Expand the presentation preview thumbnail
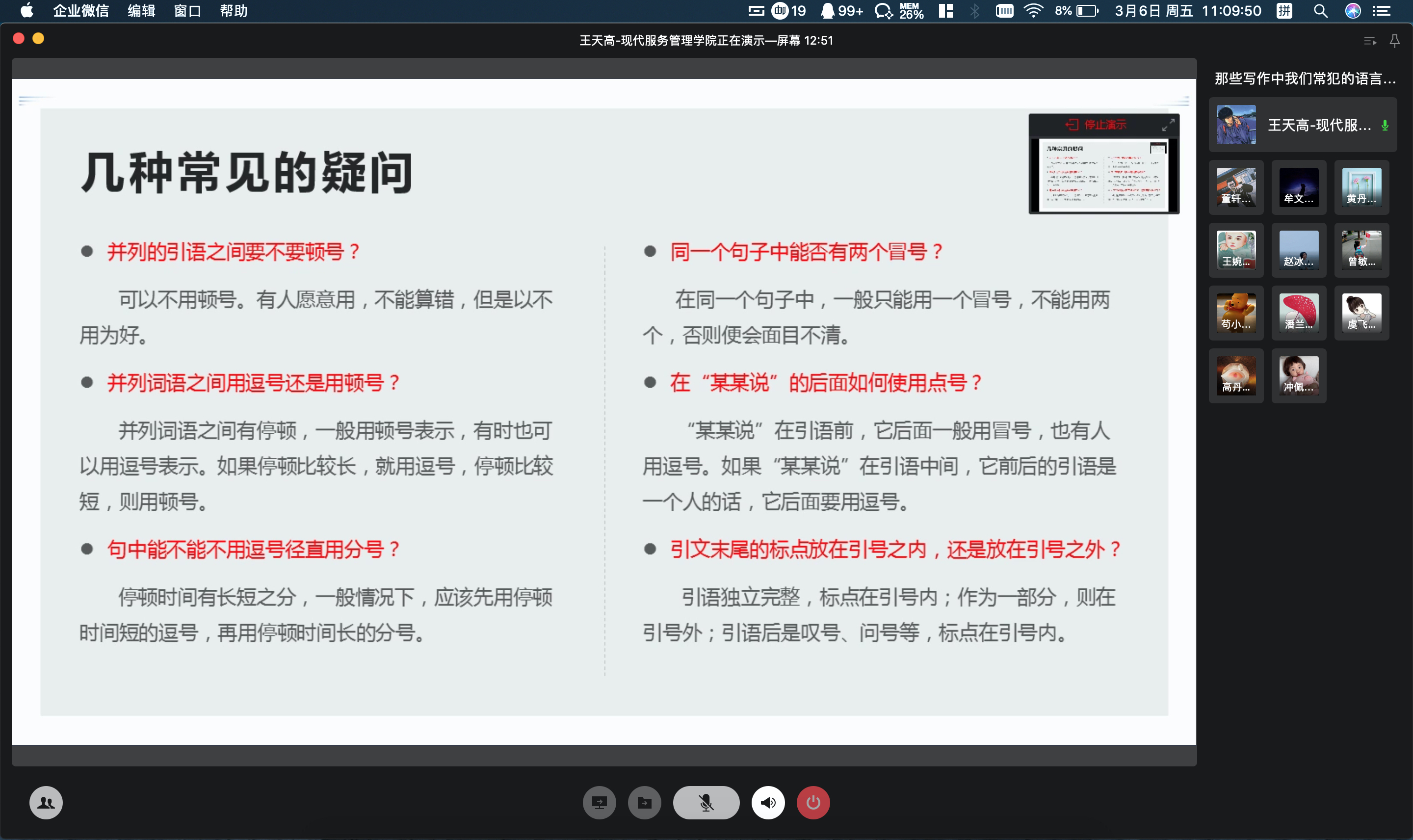Viewport: 1413px width, 840px height. click(1168, 125)
